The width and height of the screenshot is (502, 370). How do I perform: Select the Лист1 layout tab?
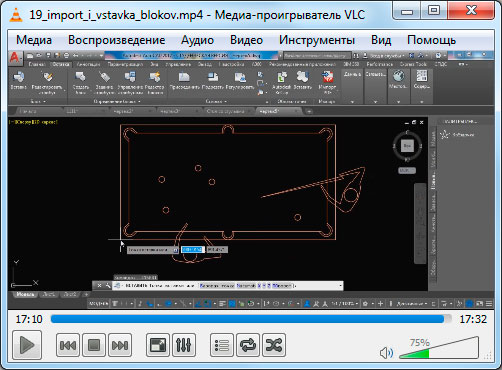(49, 294)
